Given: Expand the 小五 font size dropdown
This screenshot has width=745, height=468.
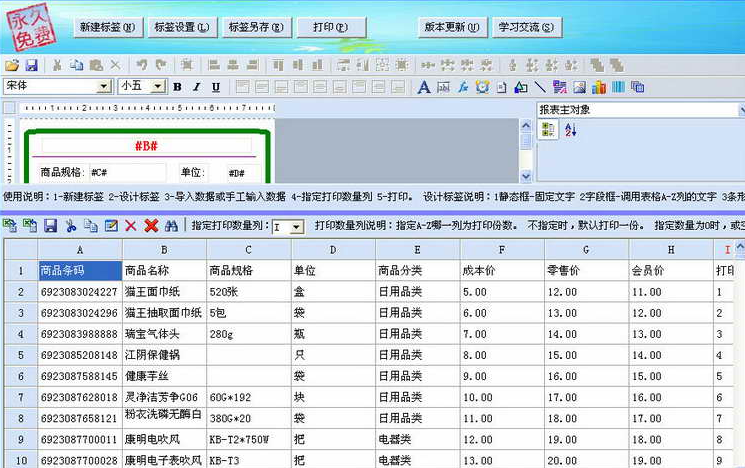Looking at the screenshot, I should (x=157, y=87).
